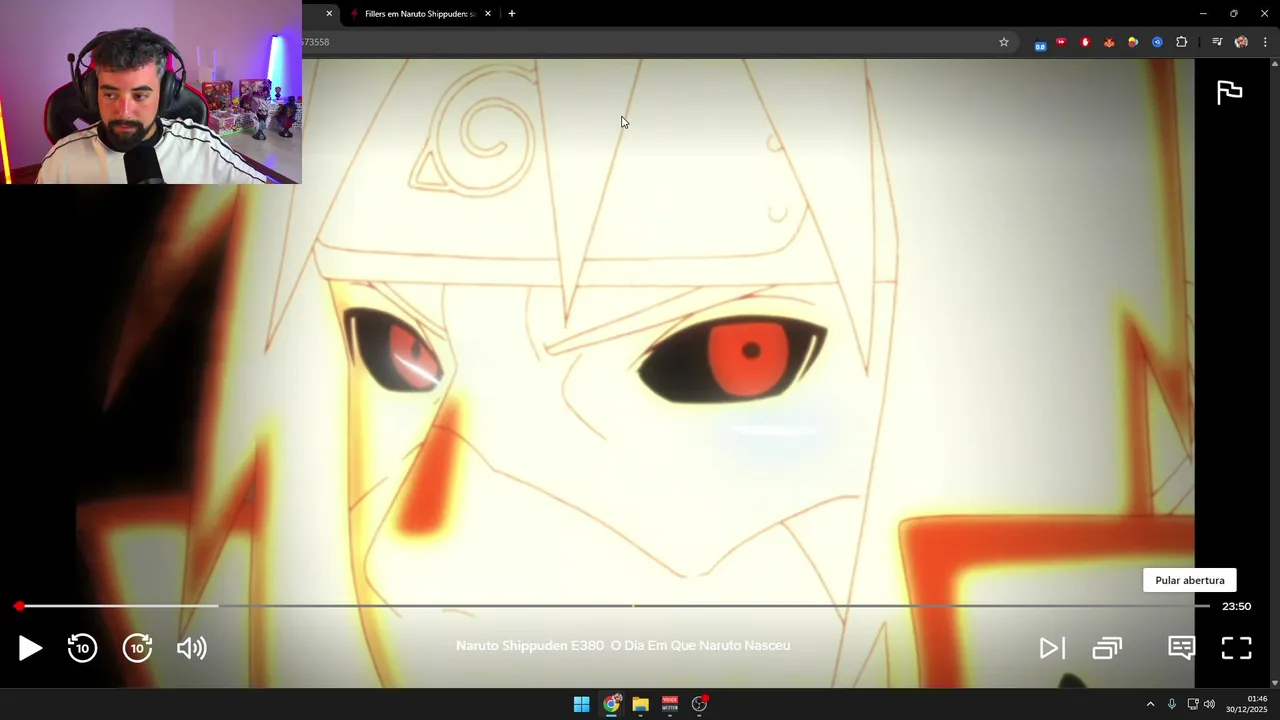Open File Explorer from the taskbar
This screenshot has width=1280, height=720.
(640, 704)
